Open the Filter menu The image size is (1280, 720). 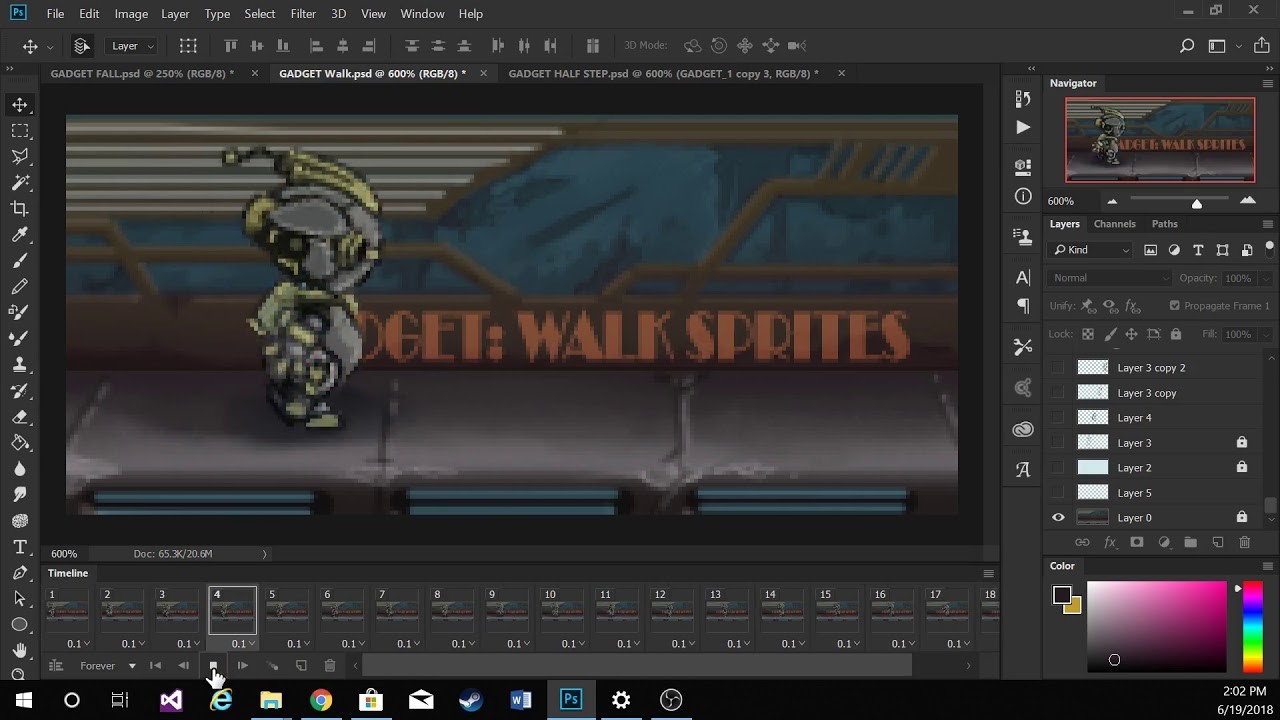click(x=302, y=14)
